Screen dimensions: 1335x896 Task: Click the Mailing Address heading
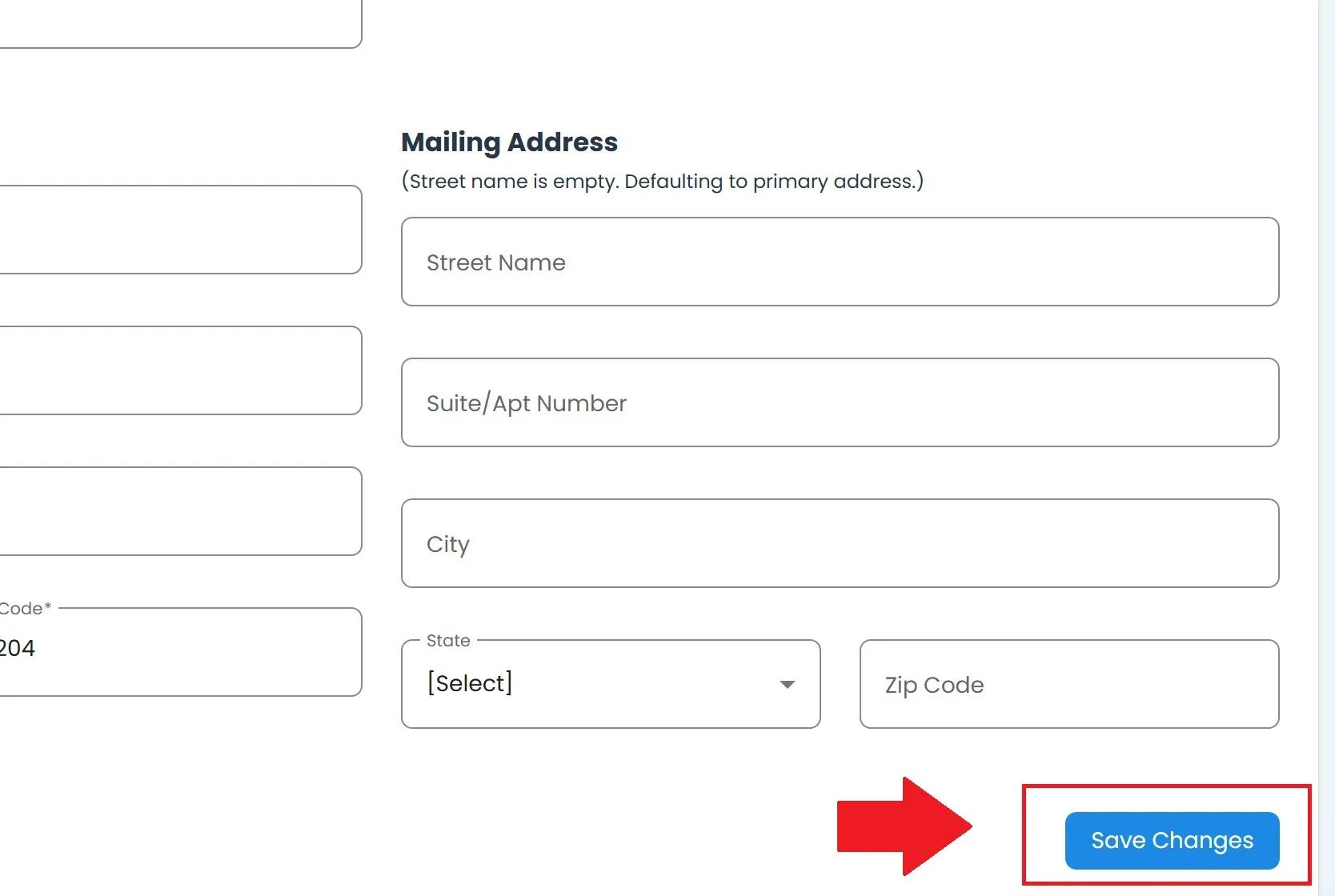(x=509, y=142)
